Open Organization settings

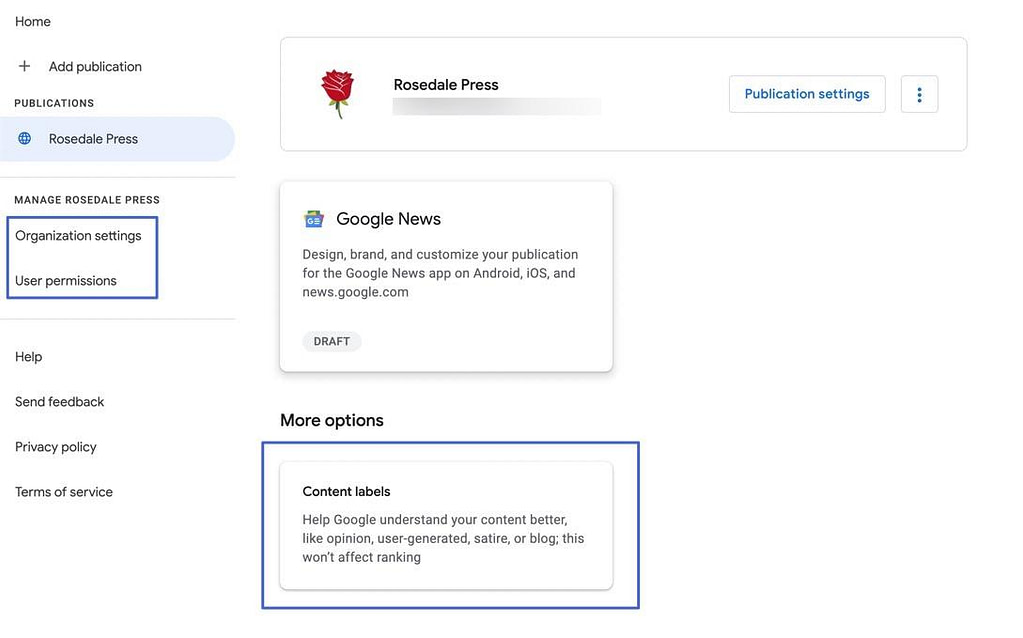tap(80, 235)
